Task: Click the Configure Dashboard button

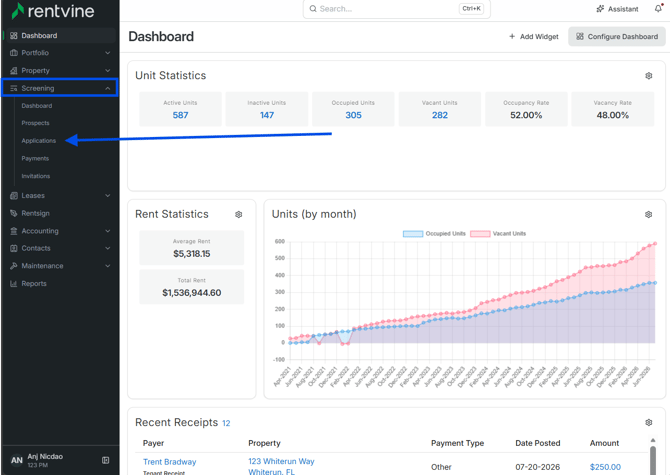Action: [617, 37]
